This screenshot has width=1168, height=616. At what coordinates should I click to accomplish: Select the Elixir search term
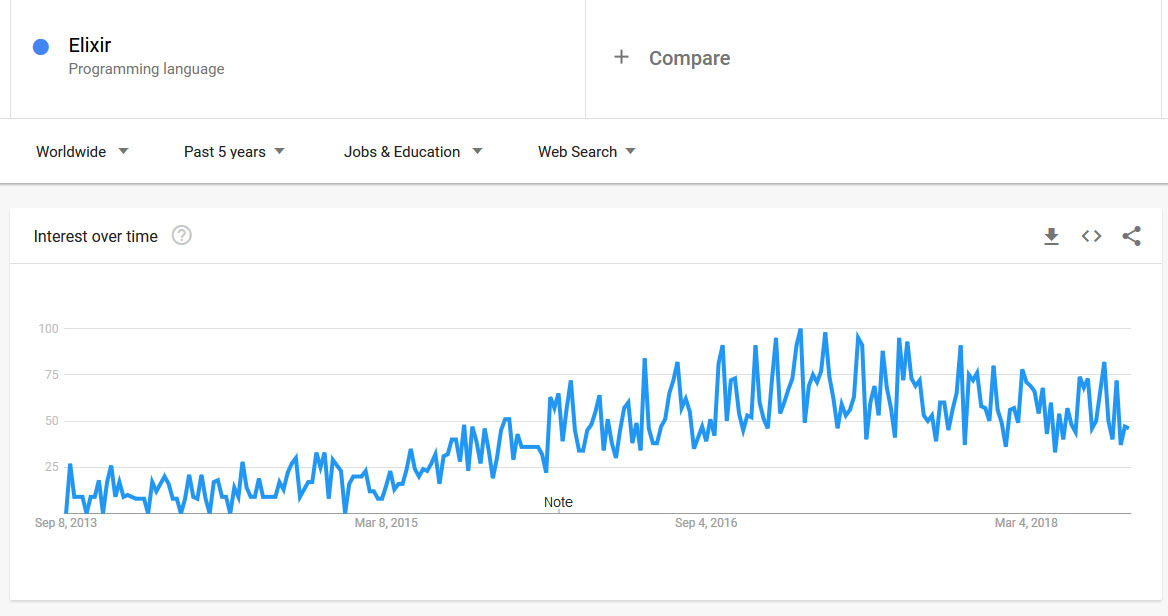[90, 45]
